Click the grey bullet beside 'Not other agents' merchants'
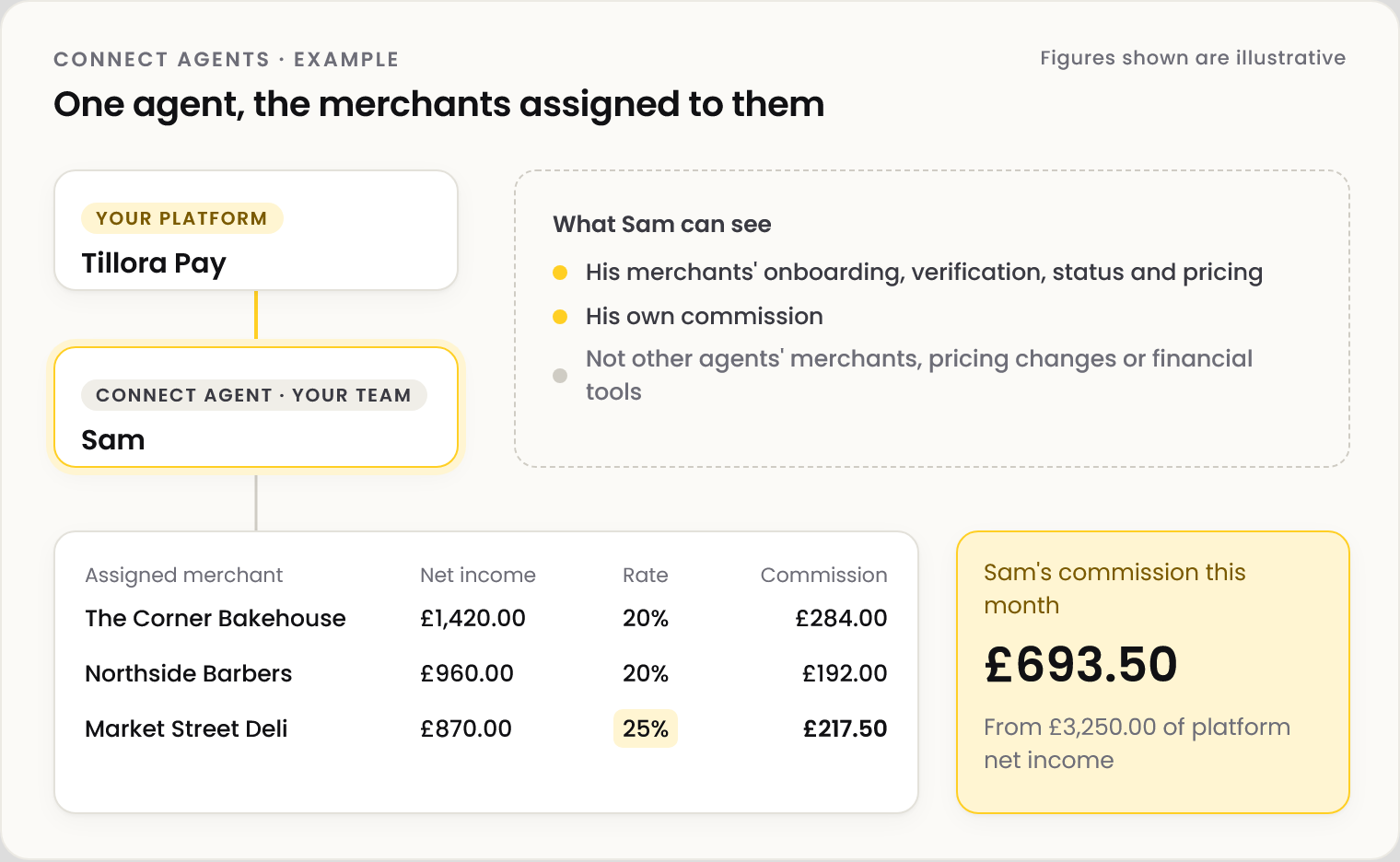 coord(560,376)
